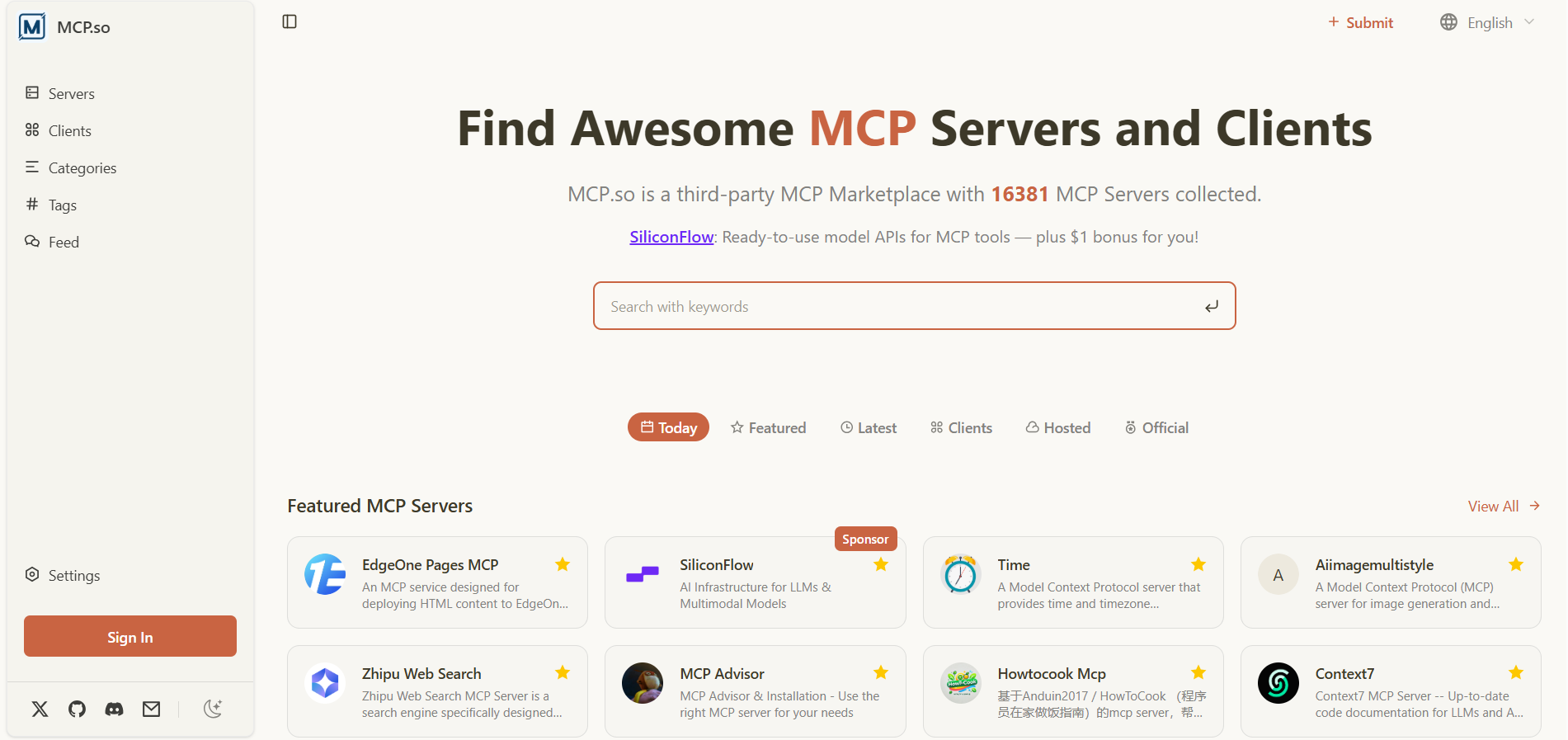Open the Context7 server card

pyautogui.click(x=1391, y=691)
